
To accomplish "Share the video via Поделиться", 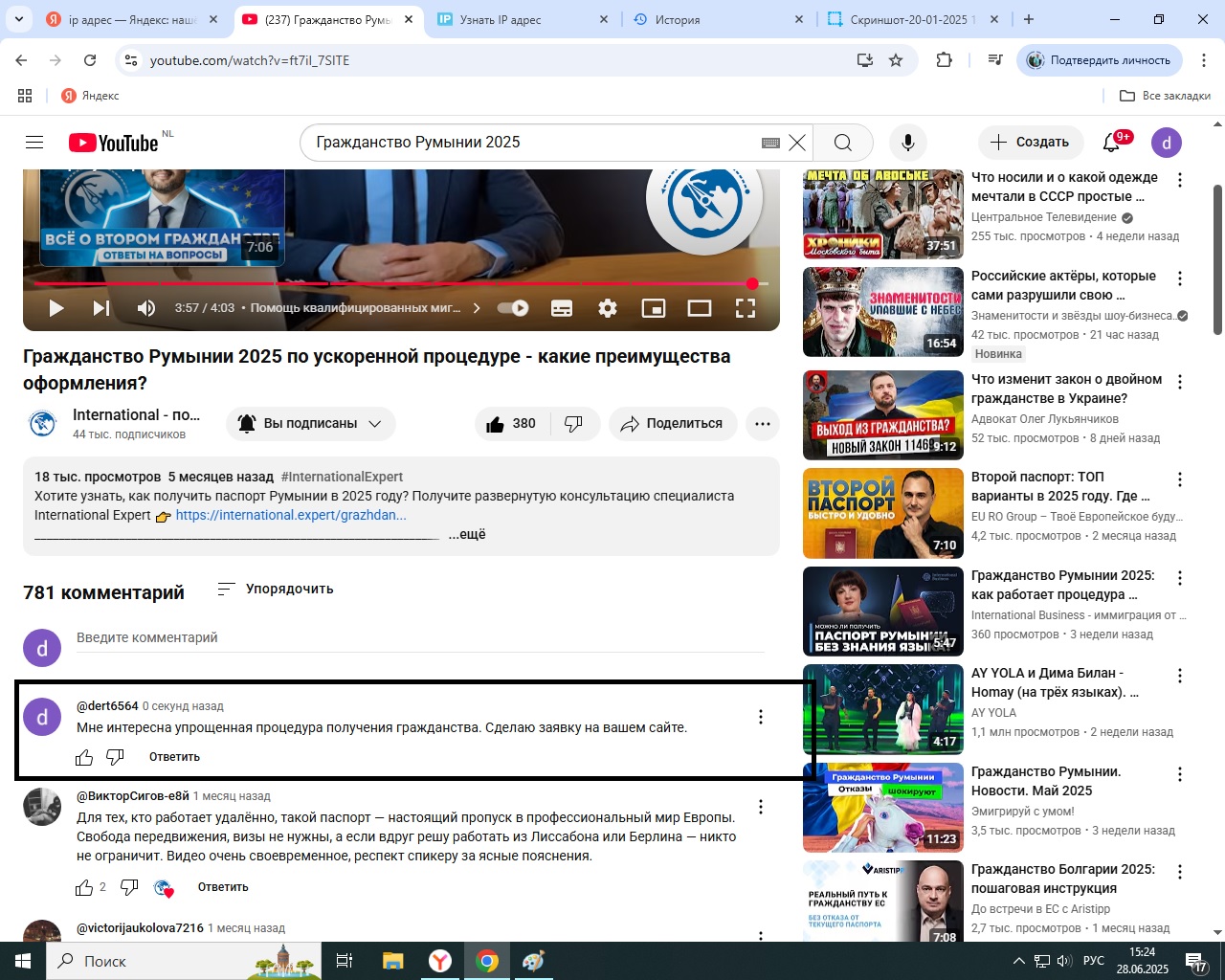I will (x=673, y=424).
